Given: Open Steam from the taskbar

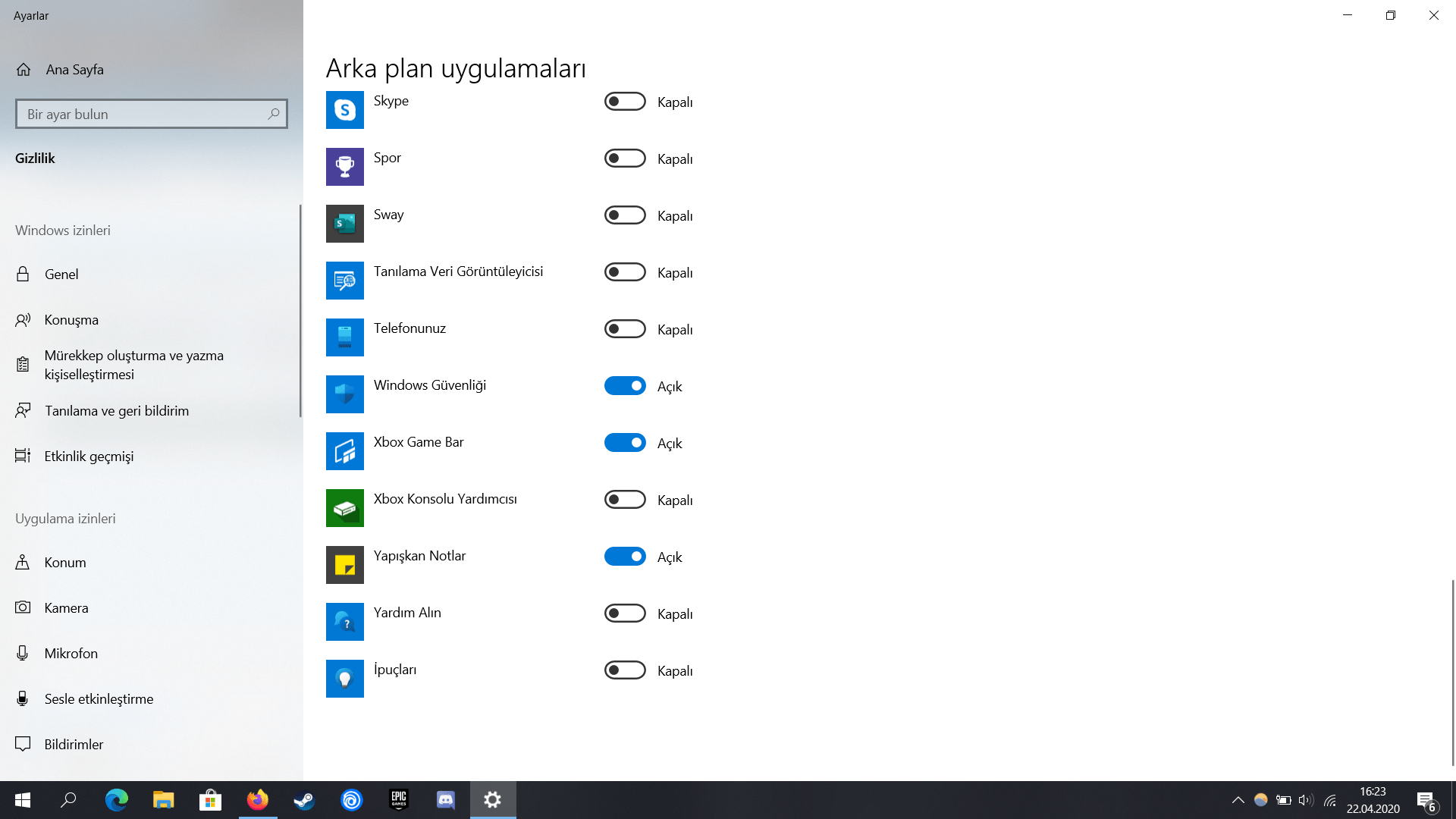Looking at the screenshot, I should 304,800.
